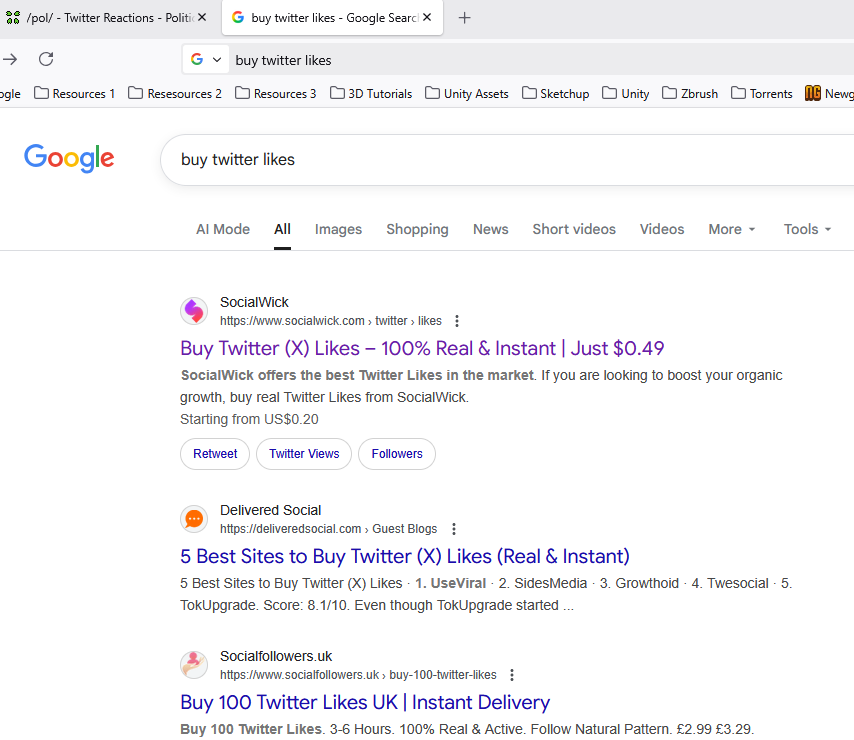Switch to Images results tab
854x740 pixels.
point(338,229)
